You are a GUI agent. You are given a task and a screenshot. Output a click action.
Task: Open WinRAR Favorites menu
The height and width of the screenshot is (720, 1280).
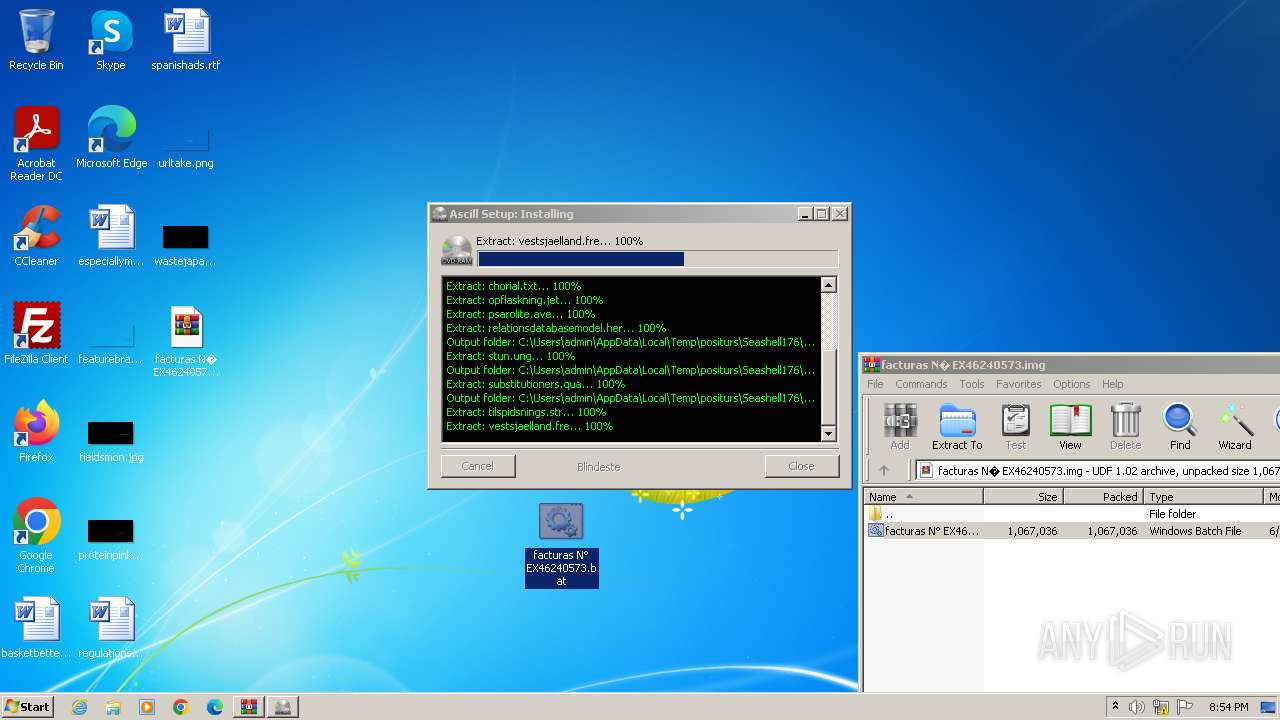1018,384
